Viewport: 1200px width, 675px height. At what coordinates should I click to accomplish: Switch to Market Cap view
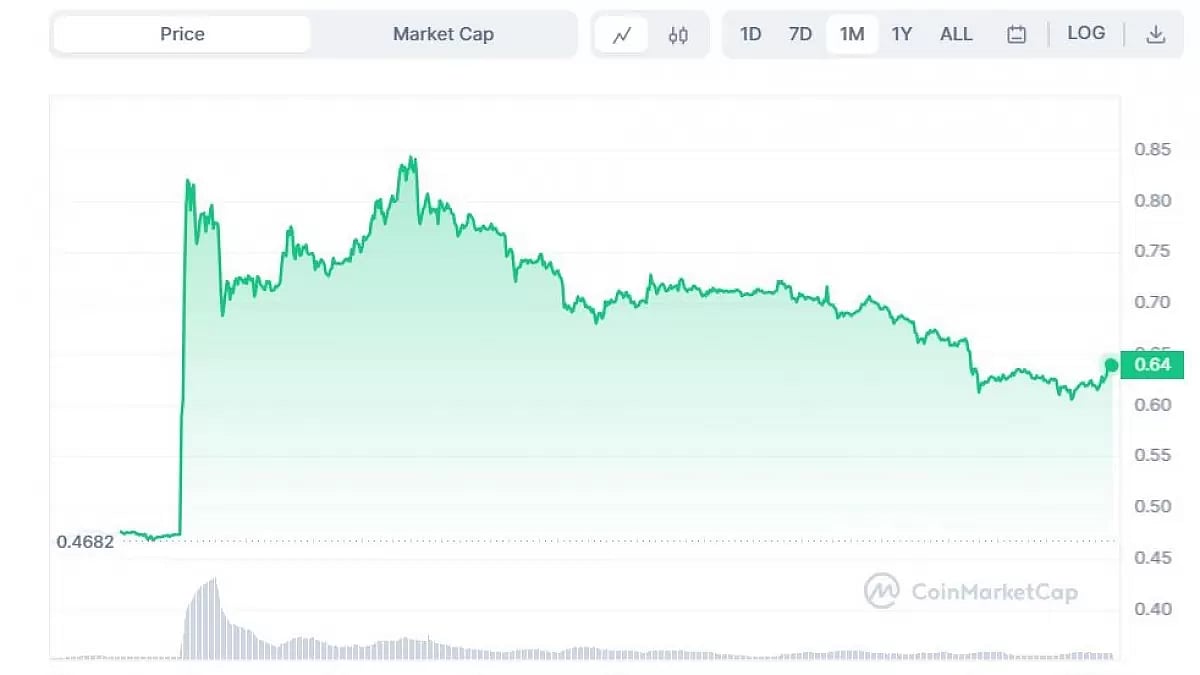tap(443, 33)
